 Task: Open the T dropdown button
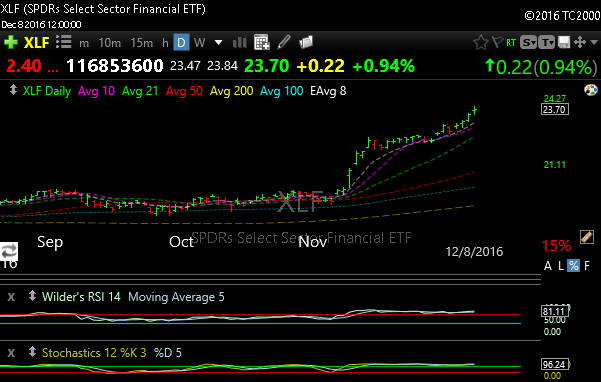(x=547, y=43)
